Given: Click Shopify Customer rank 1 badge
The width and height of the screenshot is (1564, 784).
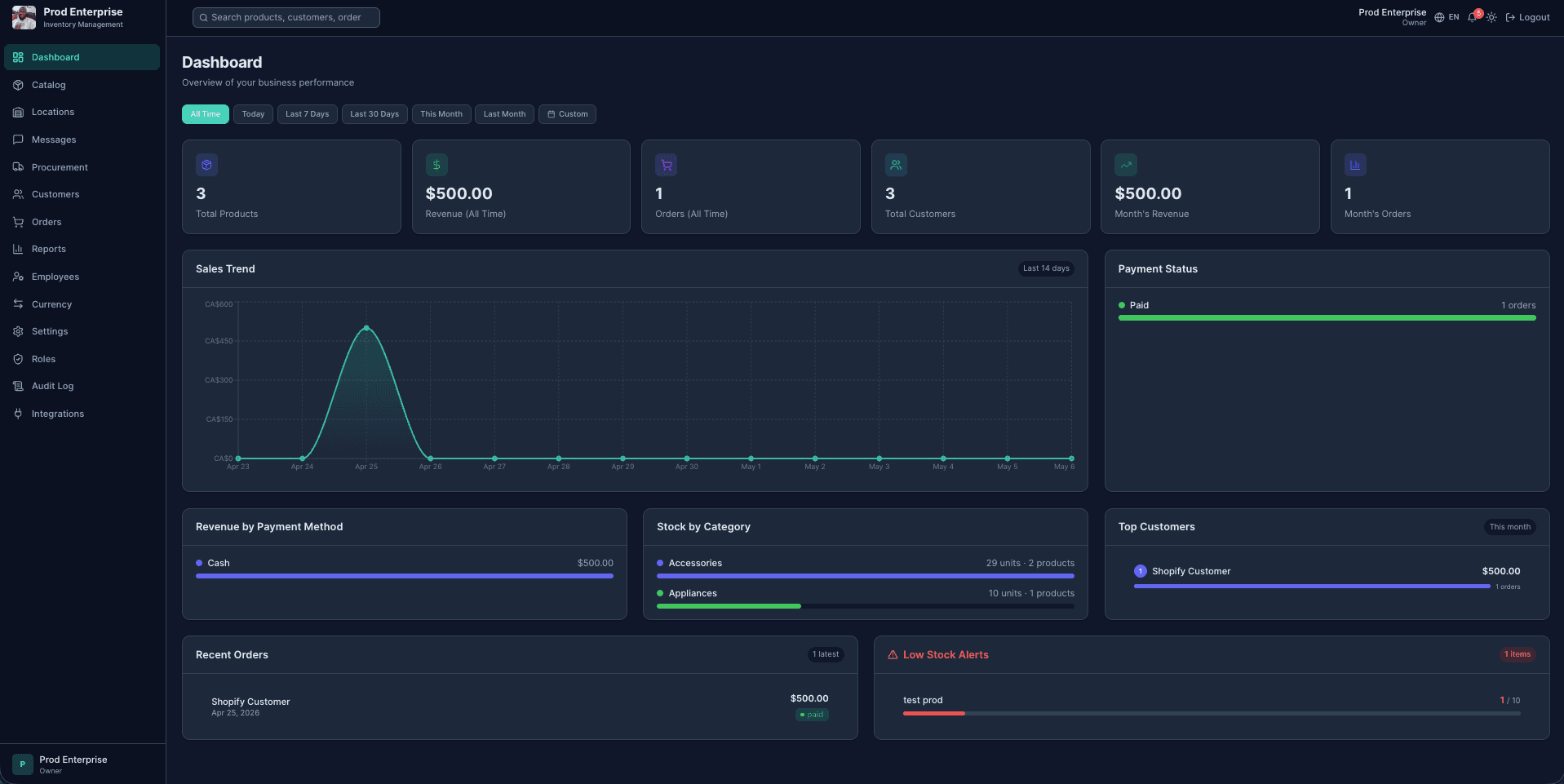Looking at the screenshot, I should [x=1141, y=571].
